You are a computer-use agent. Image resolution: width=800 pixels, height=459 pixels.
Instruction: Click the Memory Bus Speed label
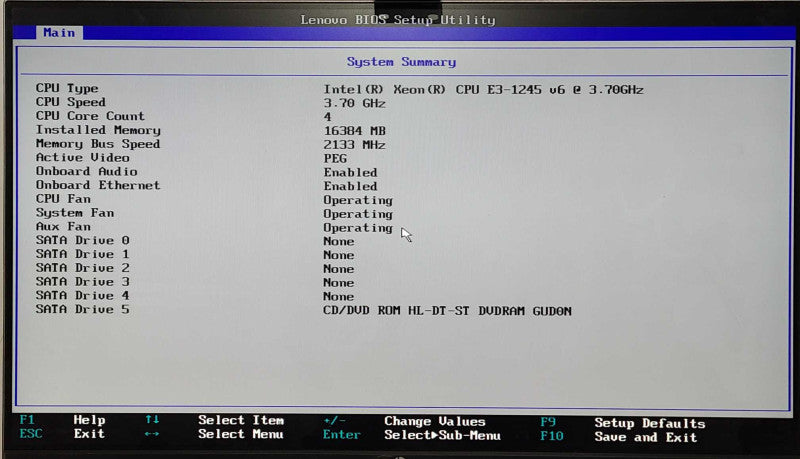(98, 144)
